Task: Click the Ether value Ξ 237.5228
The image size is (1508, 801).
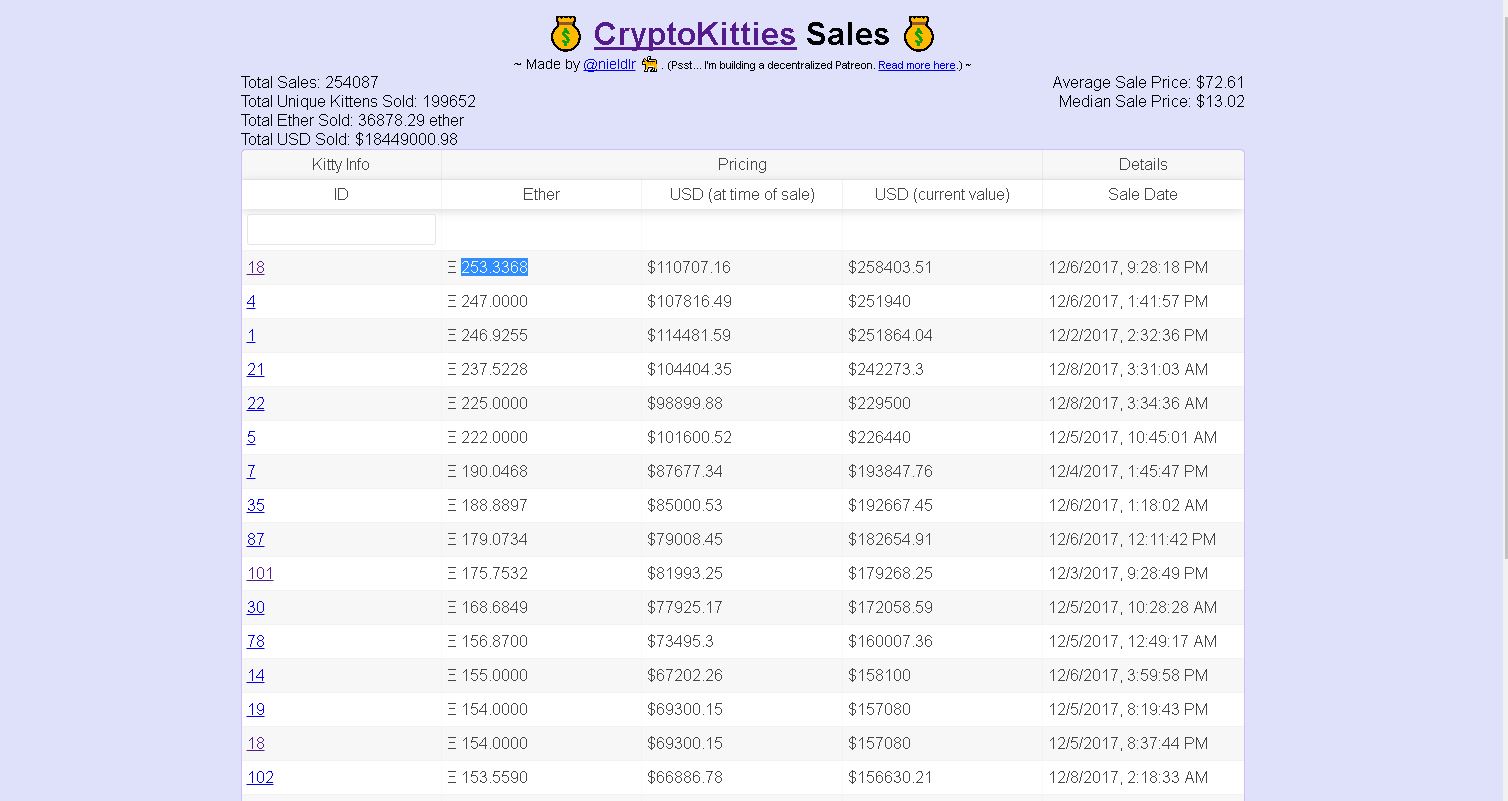Action: (488, 369)
